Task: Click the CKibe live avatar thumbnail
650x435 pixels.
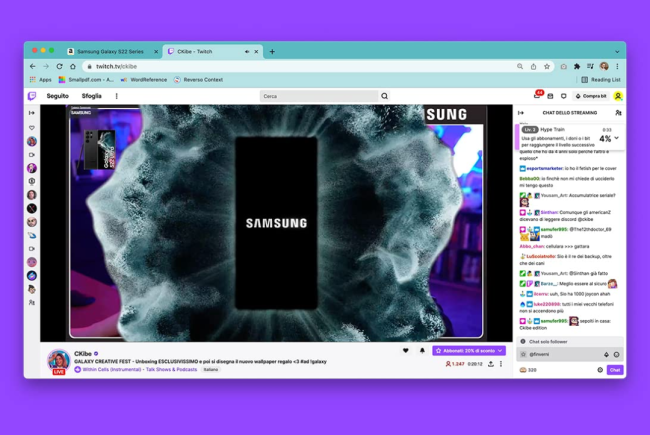Action: tap(58, 361)
